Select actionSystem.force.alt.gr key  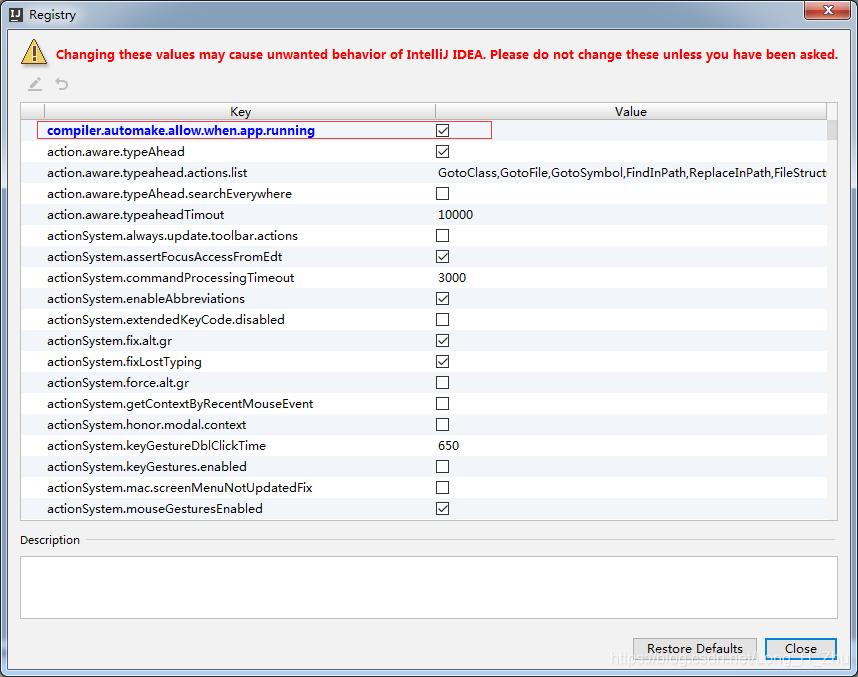tap(118, 383)
